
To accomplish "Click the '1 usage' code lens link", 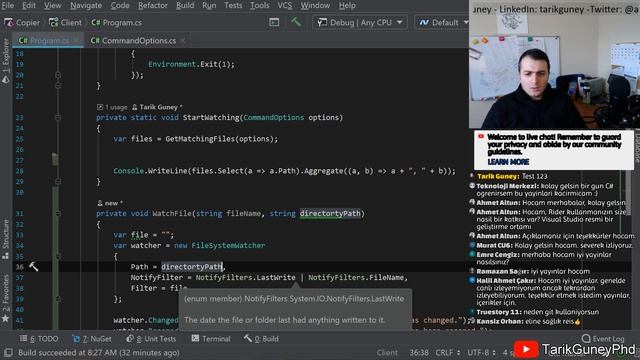I will click(112, 107).
